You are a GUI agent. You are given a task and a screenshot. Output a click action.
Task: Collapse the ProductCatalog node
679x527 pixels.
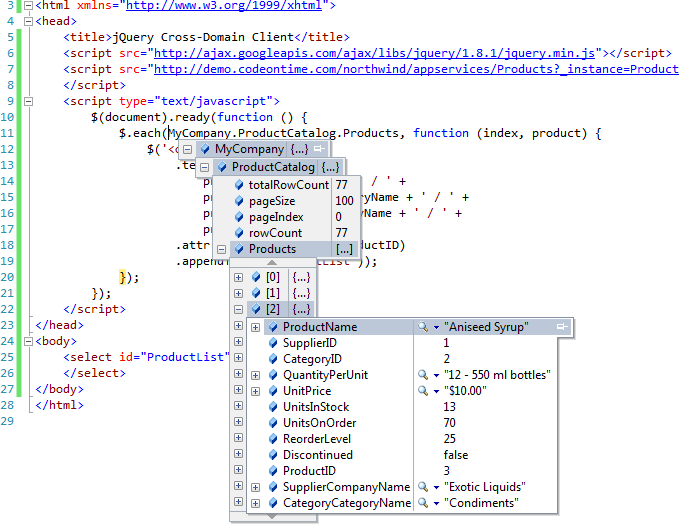pos(204,167)
